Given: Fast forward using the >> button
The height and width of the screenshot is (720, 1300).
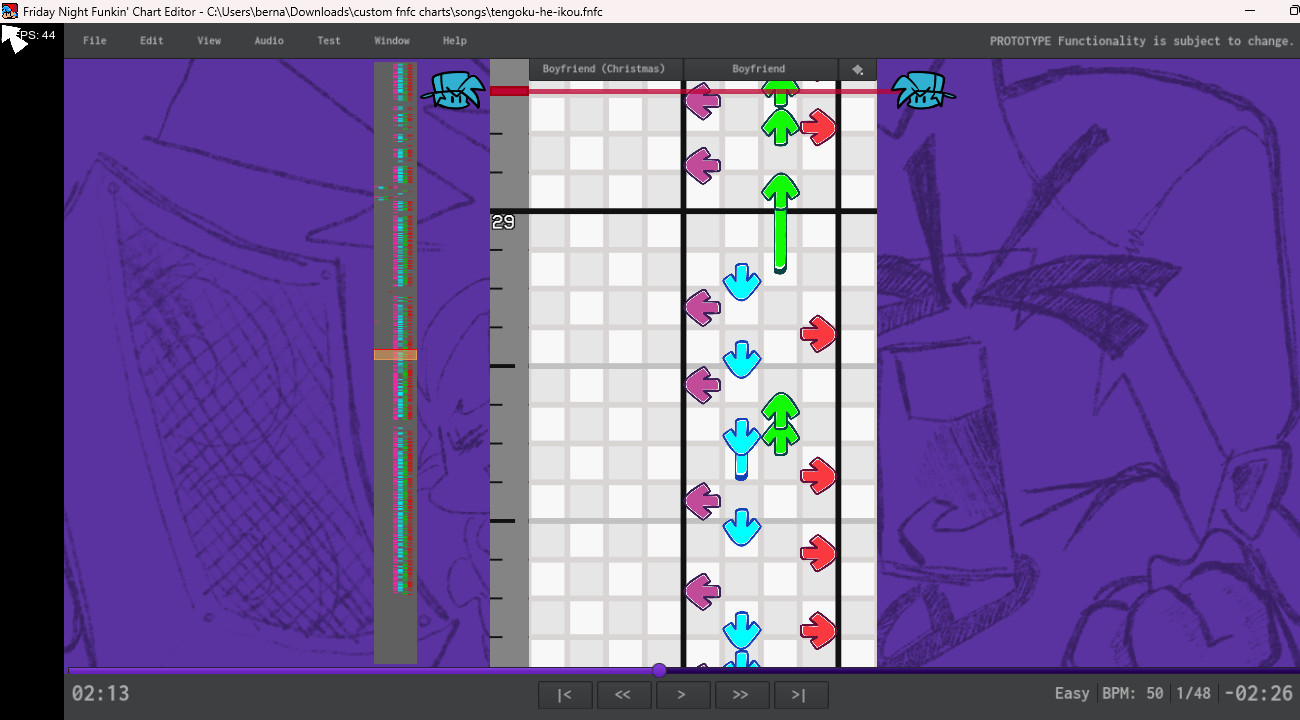Looking at the screenshot, I should (x=742, y=695).
